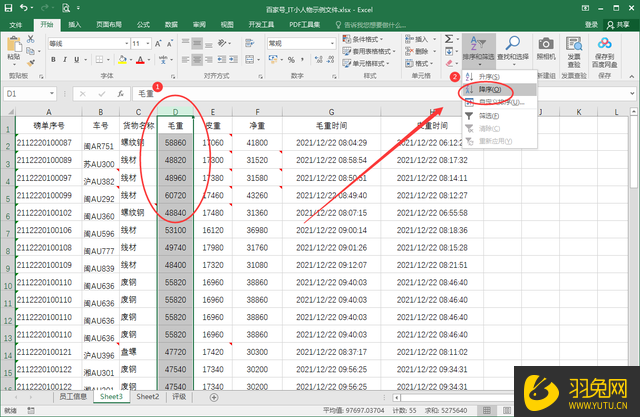
Task: Click the Format (格式) cells button
Action: tap(419, 64)
